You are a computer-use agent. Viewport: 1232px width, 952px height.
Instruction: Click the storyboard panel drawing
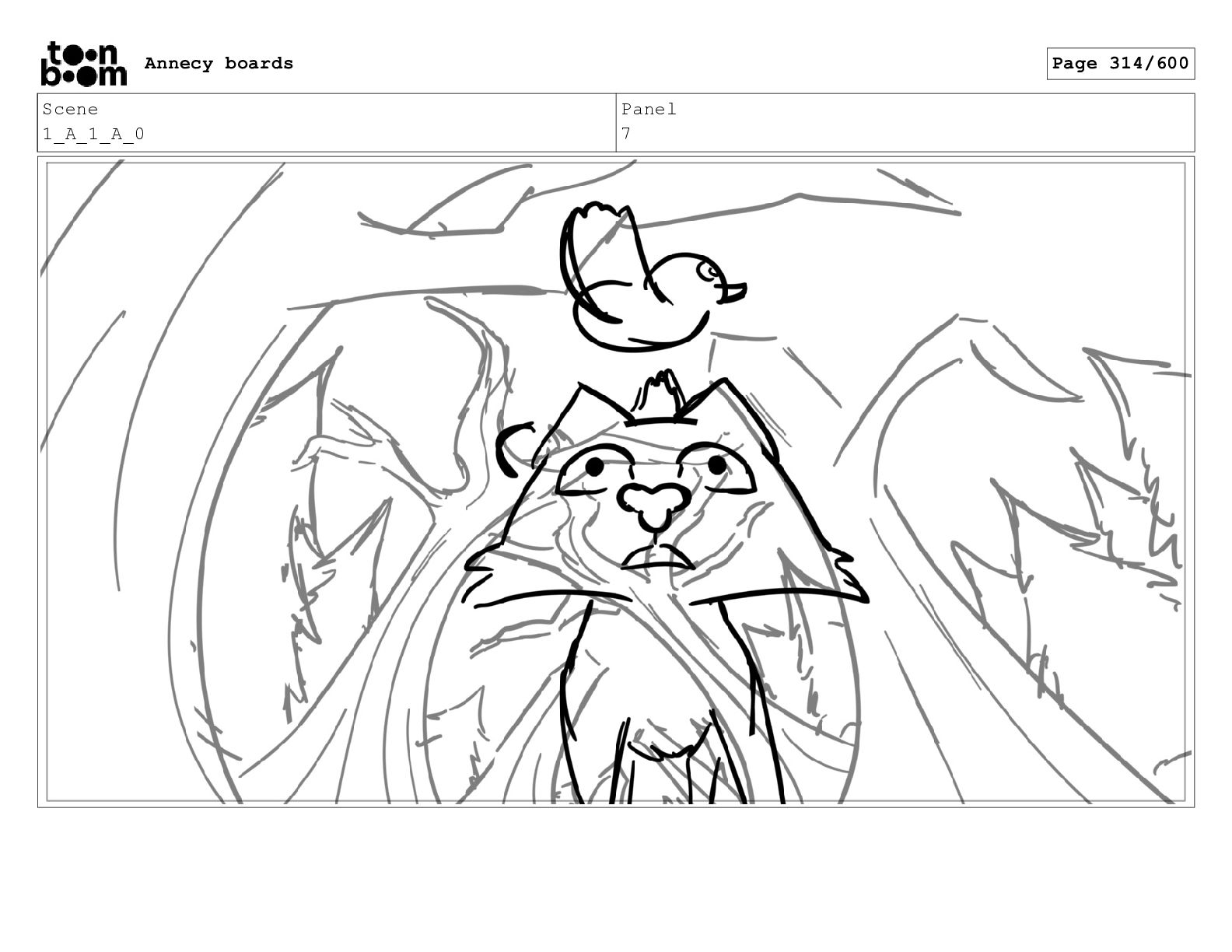616,482
